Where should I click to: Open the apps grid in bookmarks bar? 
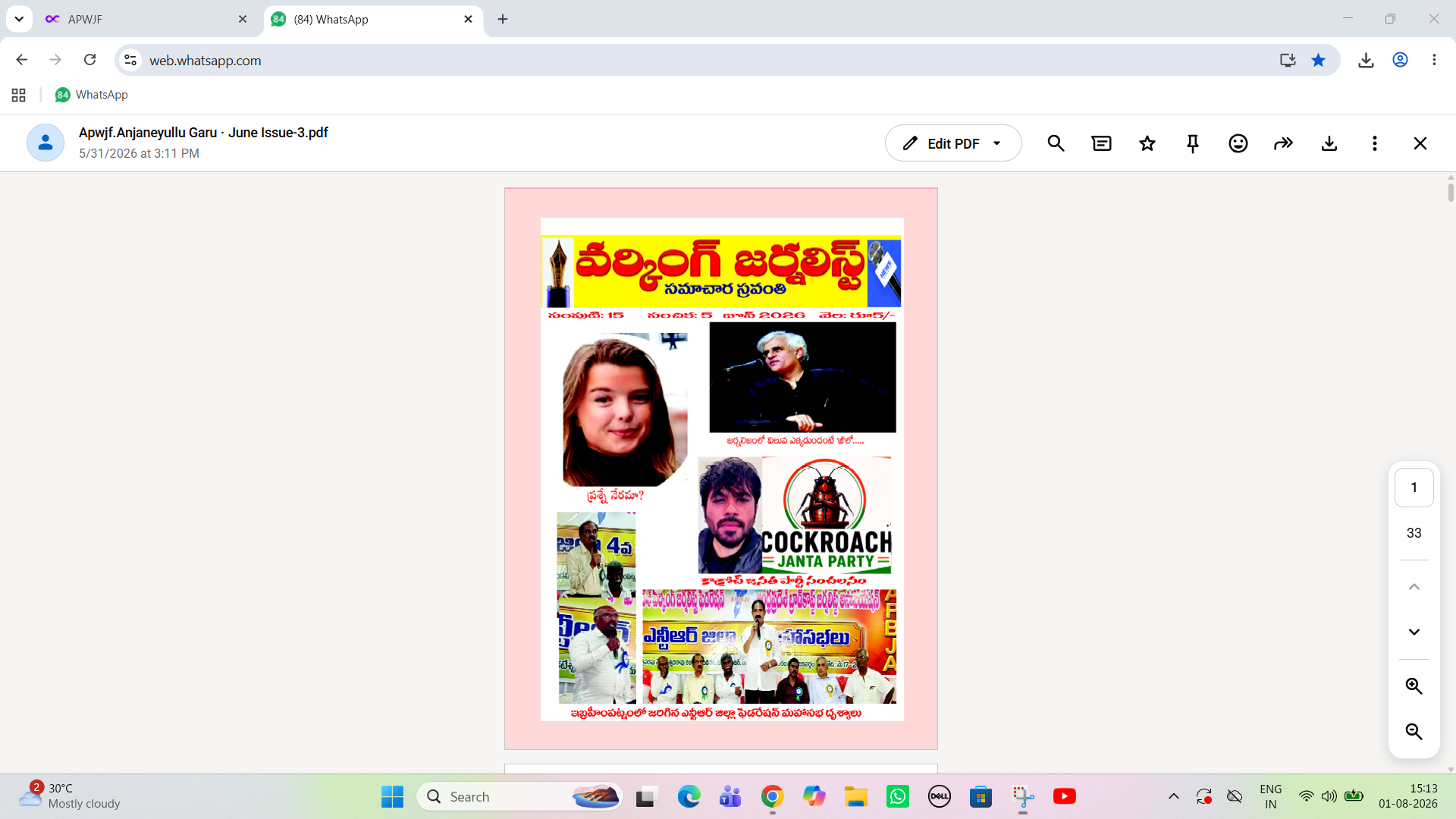pyautogui.click(x=19, y=95)
